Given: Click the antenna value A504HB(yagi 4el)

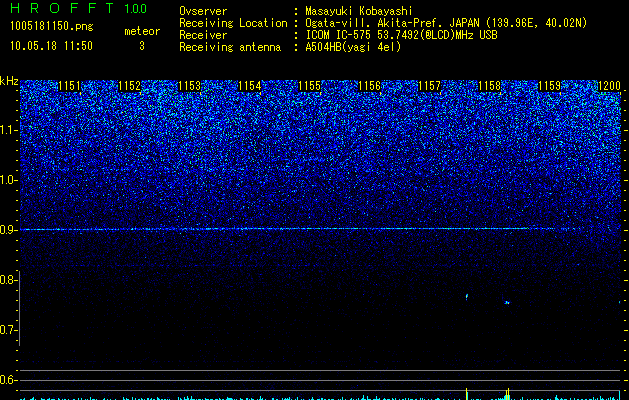Looking at the screenshot, I should (353, 47).
